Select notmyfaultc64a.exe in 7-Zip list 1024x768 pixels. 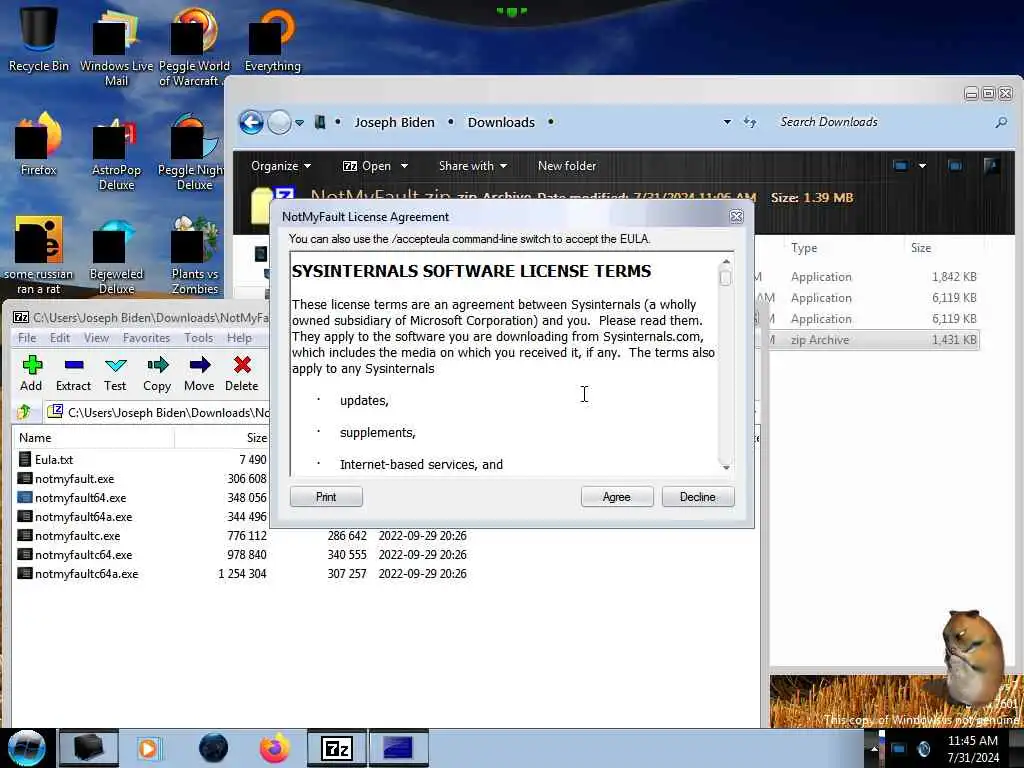pyautogui.click(x=86, y=574)
